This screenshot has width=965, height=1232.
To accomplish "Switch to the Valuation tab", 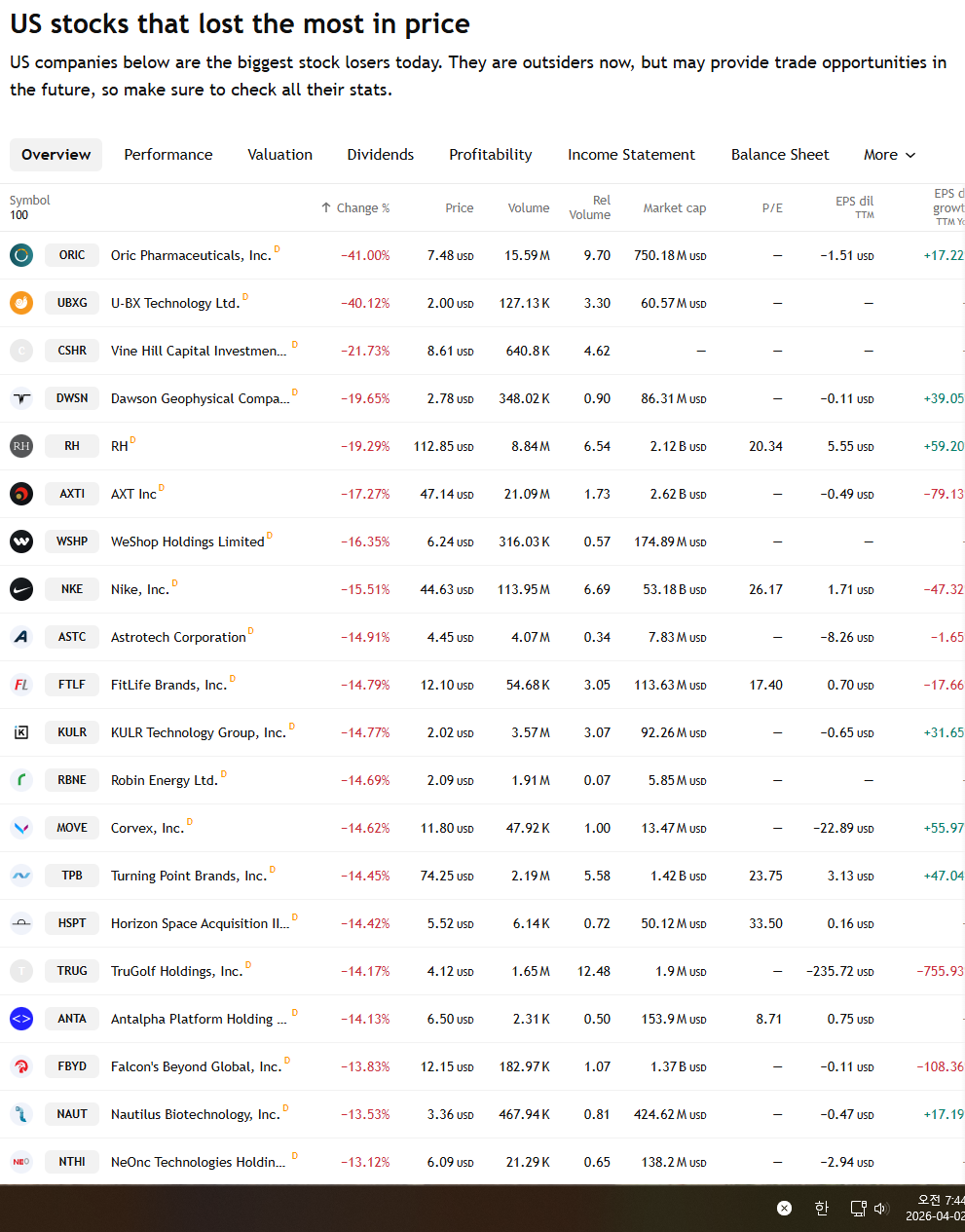I will pyautogui.click(x=280, y=155).
